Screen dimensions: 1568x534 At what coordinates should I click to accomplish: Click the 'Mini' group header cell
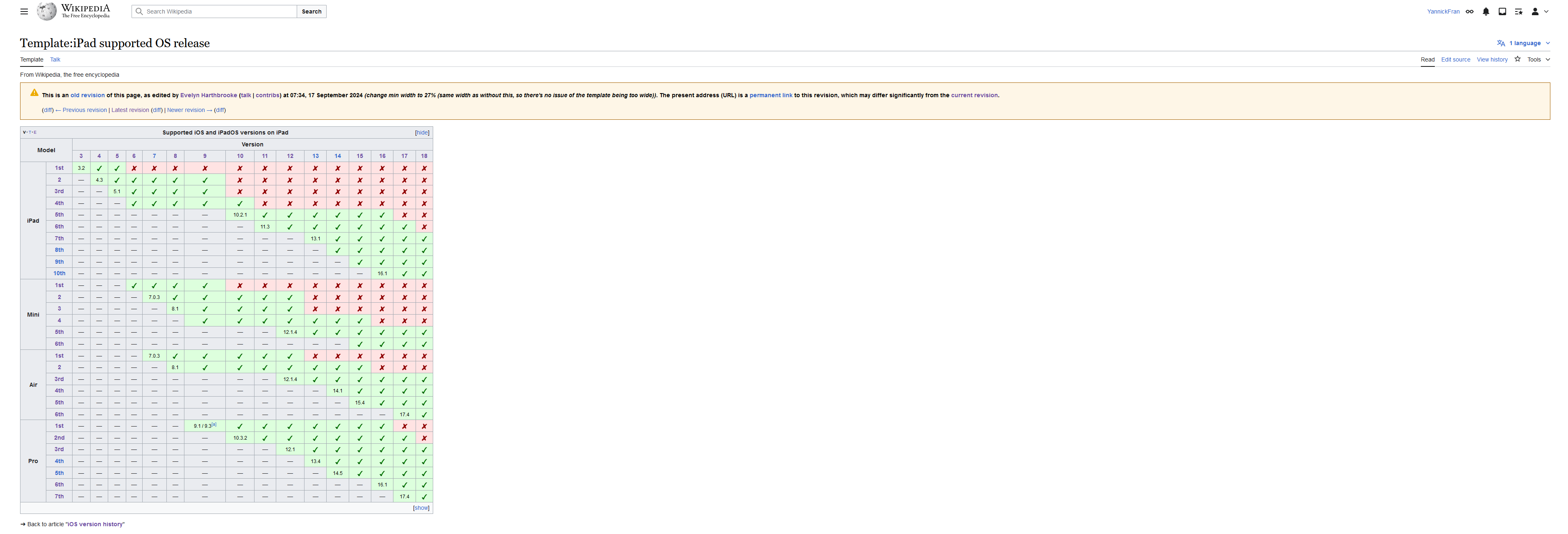click(34, 315)
